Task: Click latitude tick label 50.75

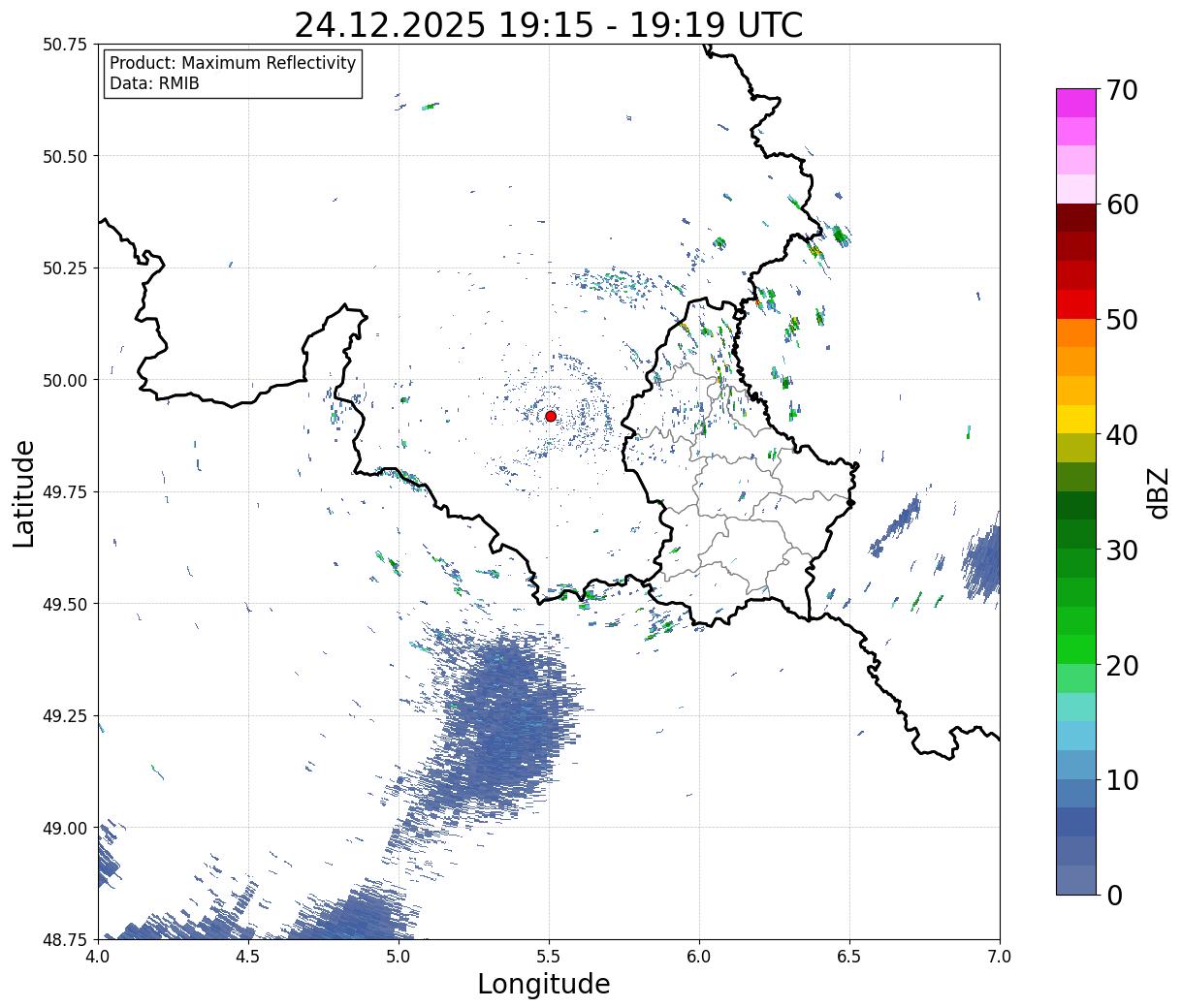Action: coord(65,45)
